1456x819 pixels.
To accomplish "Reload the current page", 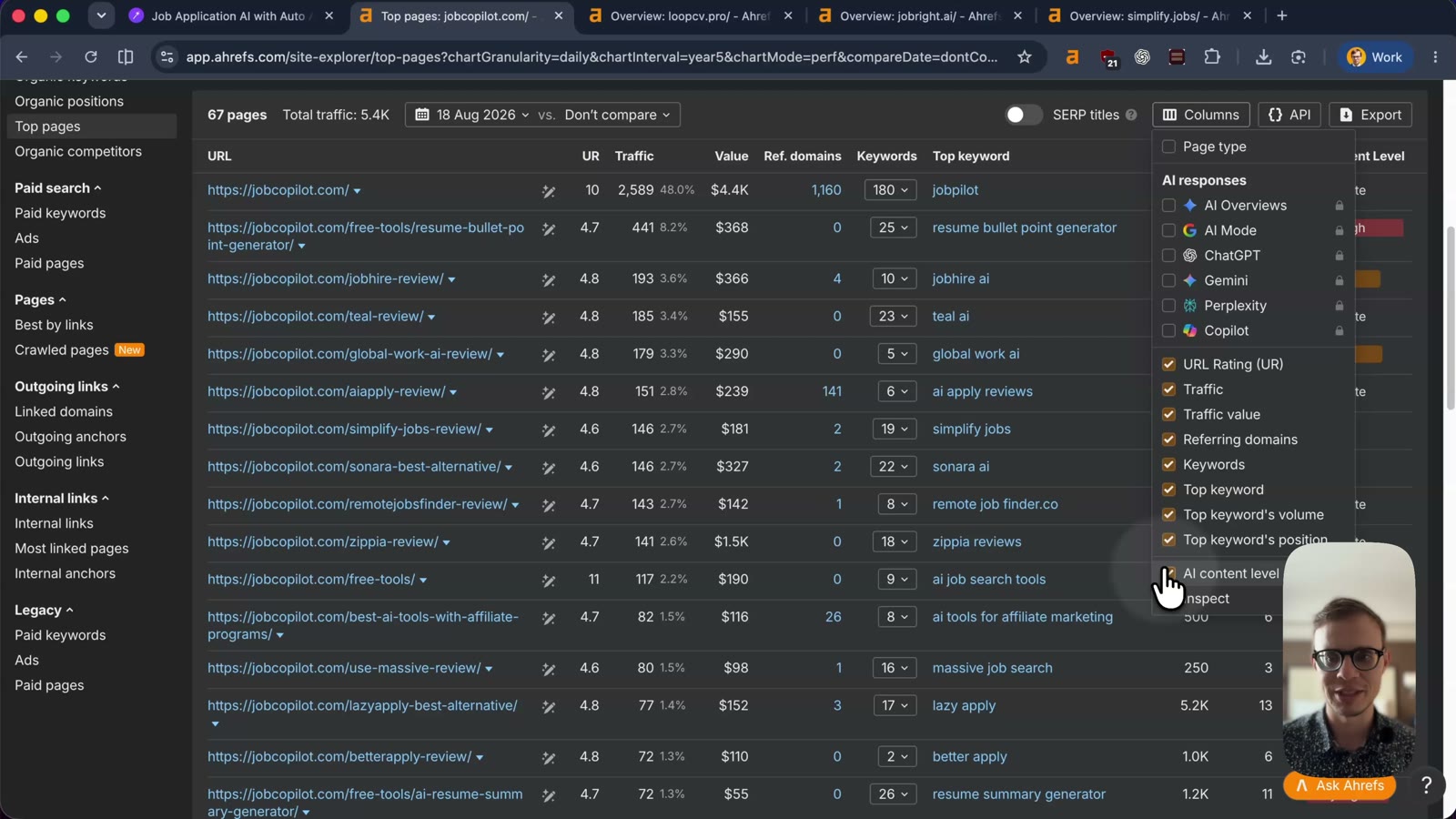I will click(91, 57).
